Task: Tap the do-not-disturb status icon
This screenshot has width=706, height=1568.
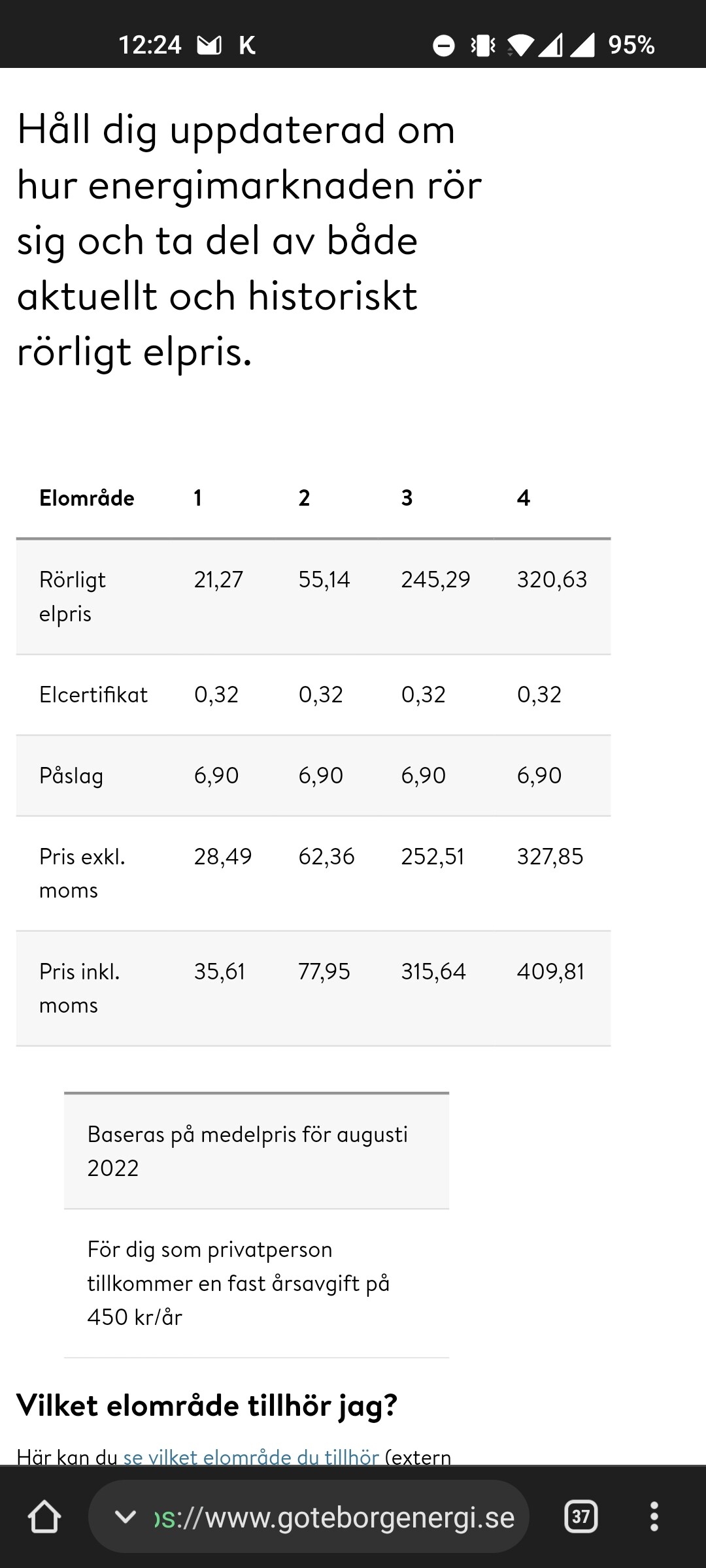Action: pyautogui.click(x=444, y=46)
